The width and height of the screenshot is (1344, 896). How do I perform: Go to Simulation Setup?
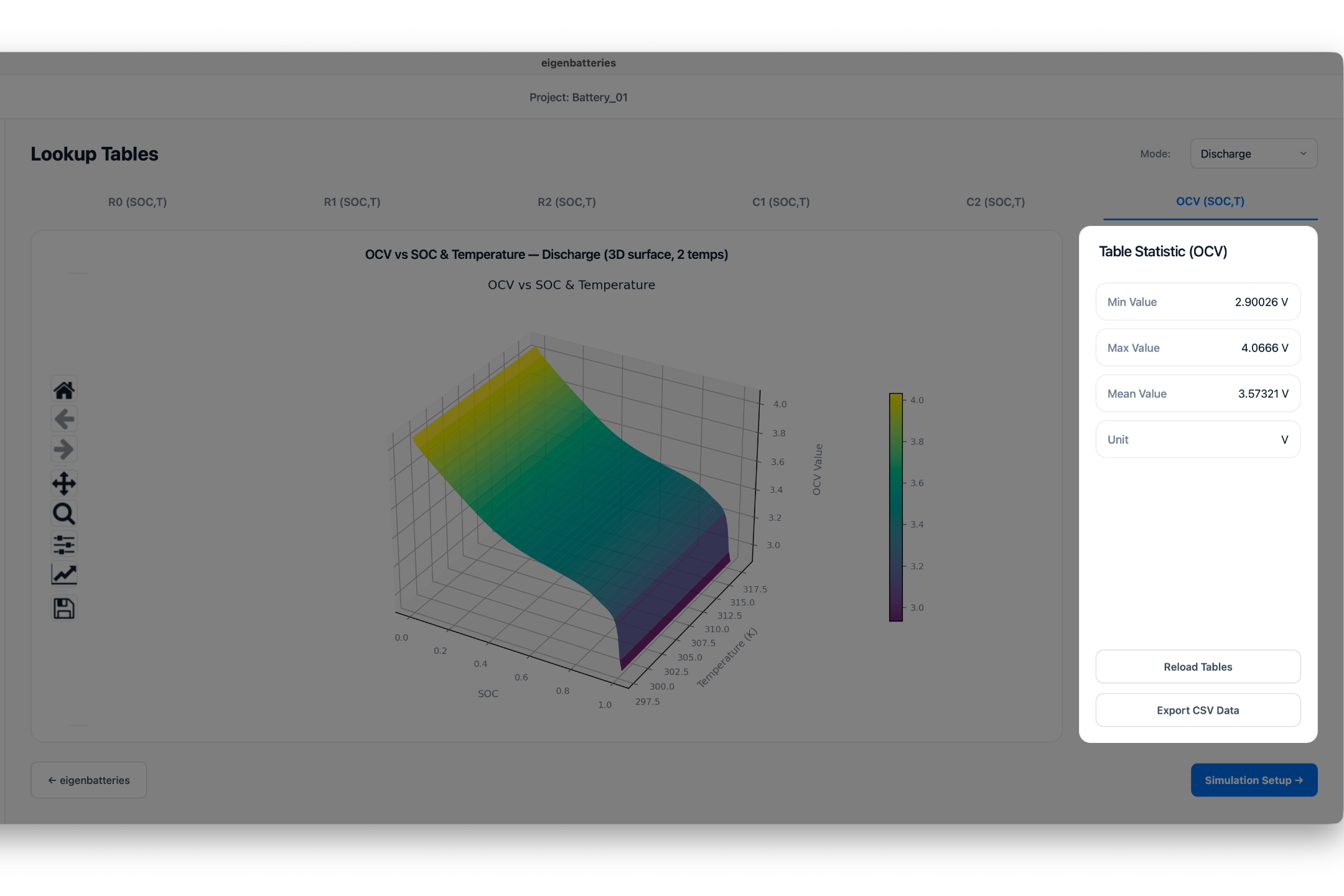1254,780
